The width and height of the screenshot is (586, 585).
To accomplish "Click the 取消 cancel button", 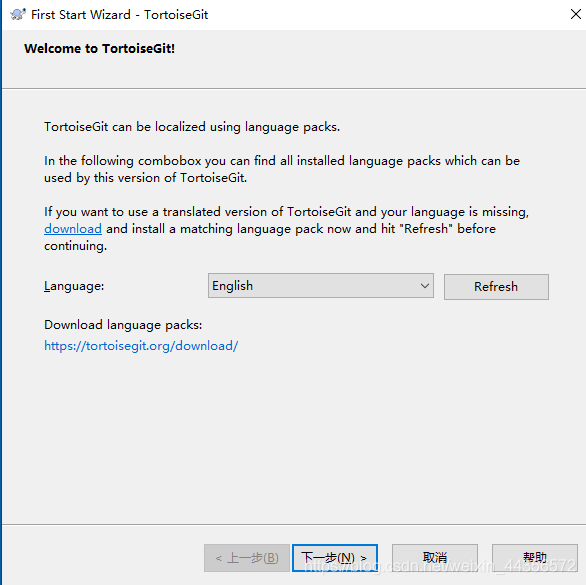I will coord(435,558).
